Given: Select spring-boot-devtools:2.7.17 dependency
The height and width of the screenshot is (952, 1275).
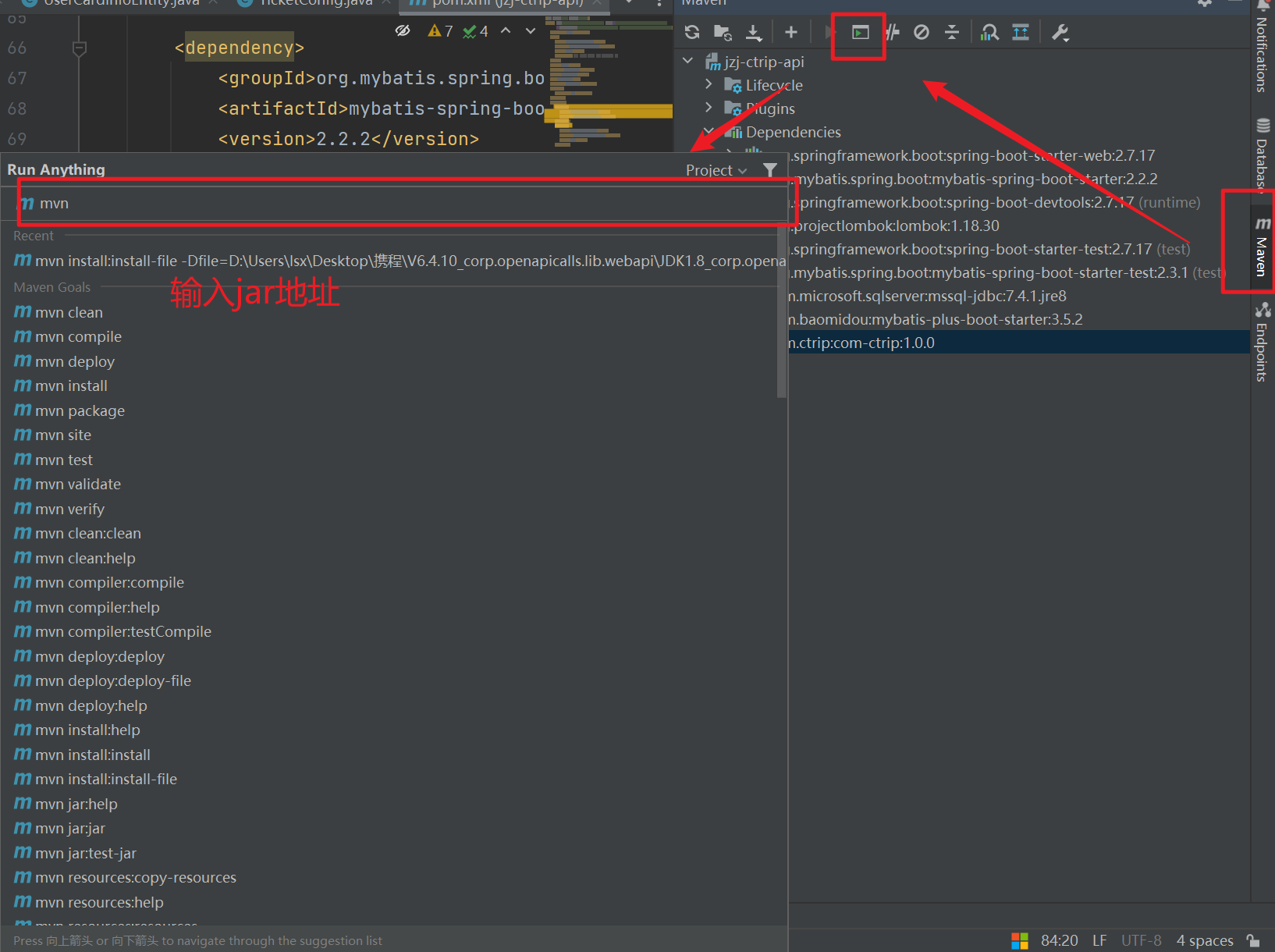Looking at the screenshot, I should (995, 202).
